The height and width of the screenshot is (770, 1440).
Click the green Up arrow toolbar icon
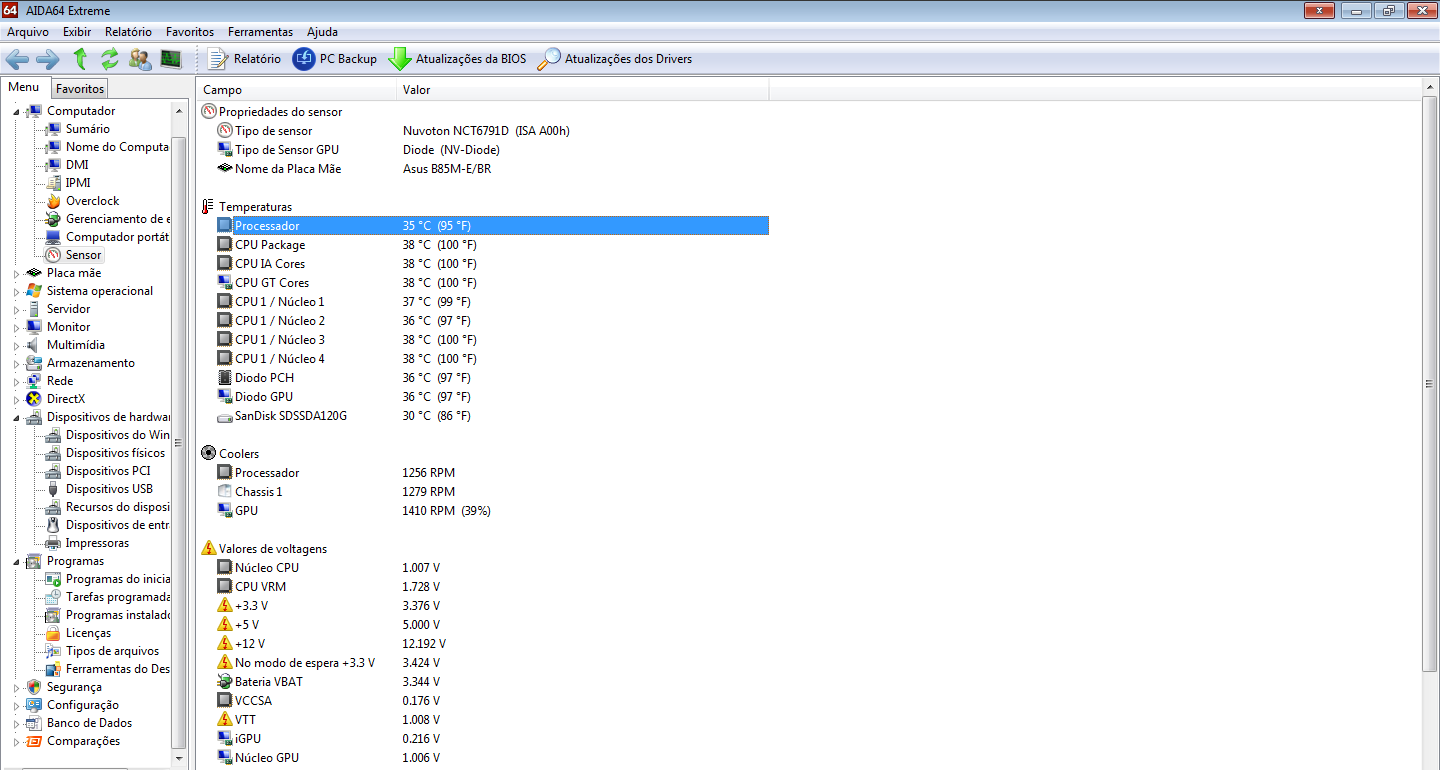click(80, 59)
